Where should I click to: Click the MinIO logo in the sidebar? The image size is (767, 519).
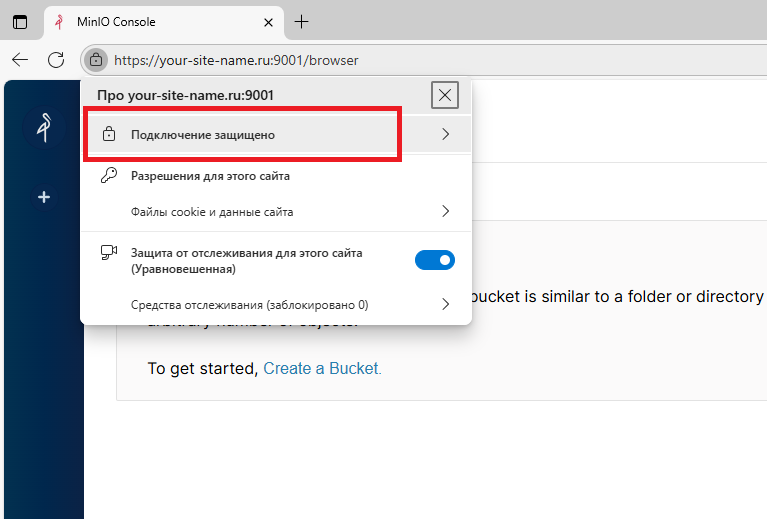click(45, 128)
